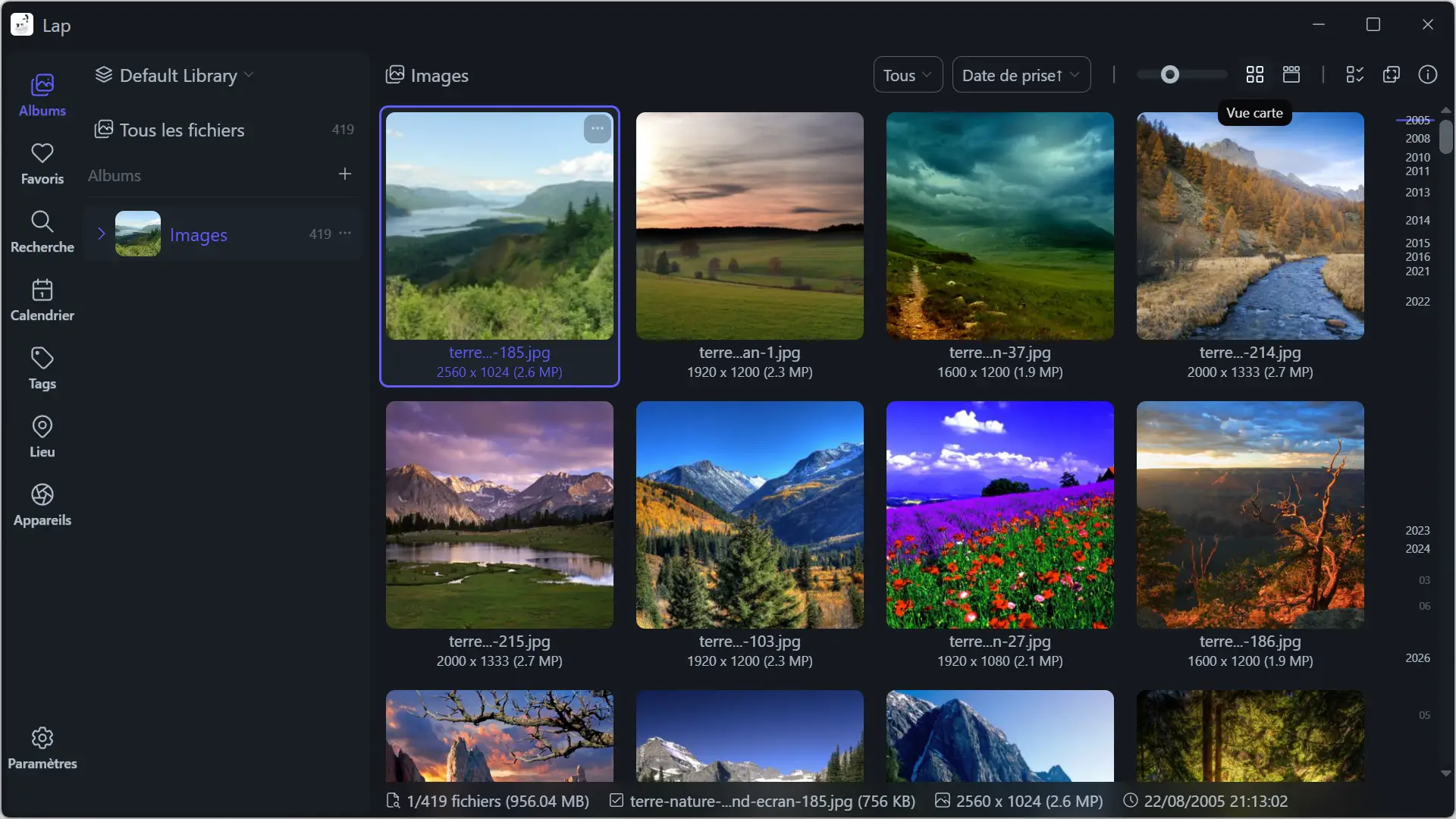Expand the Images album chevron
This screenshot has width=1456, height=819.
tap(101, 234)
